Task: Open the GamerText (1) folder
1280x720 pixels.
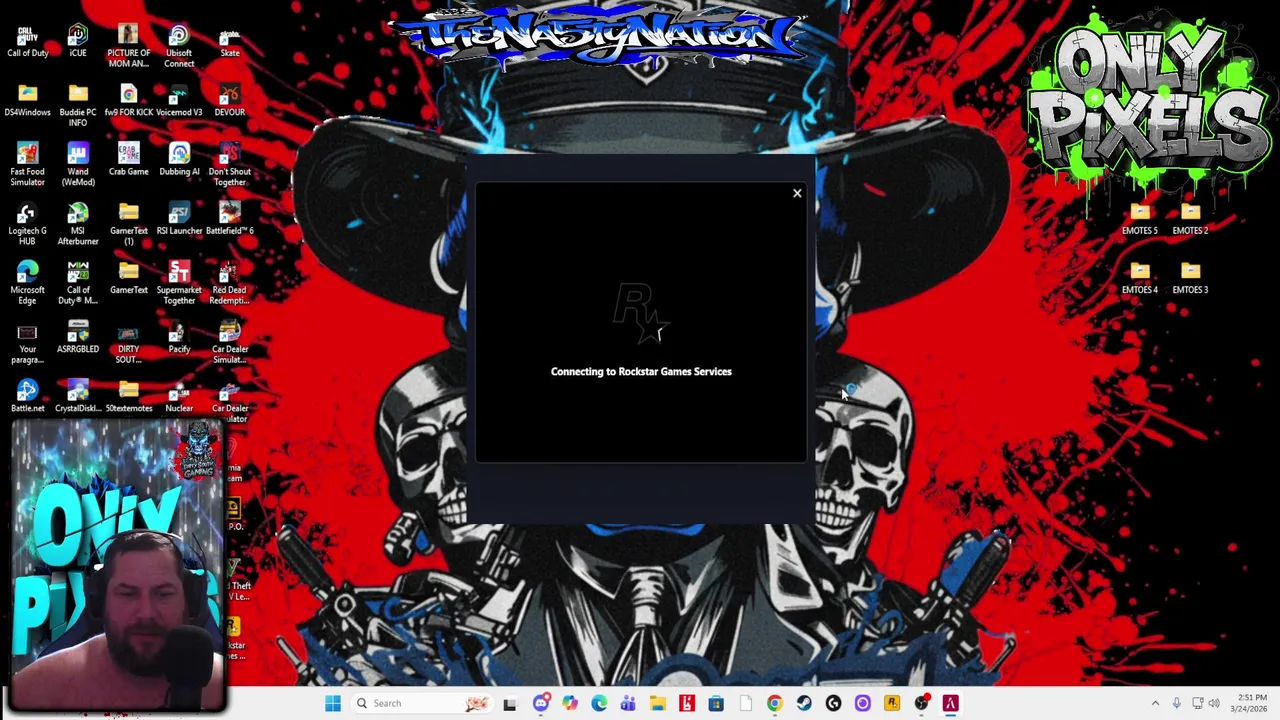Action: pos(128,224)
